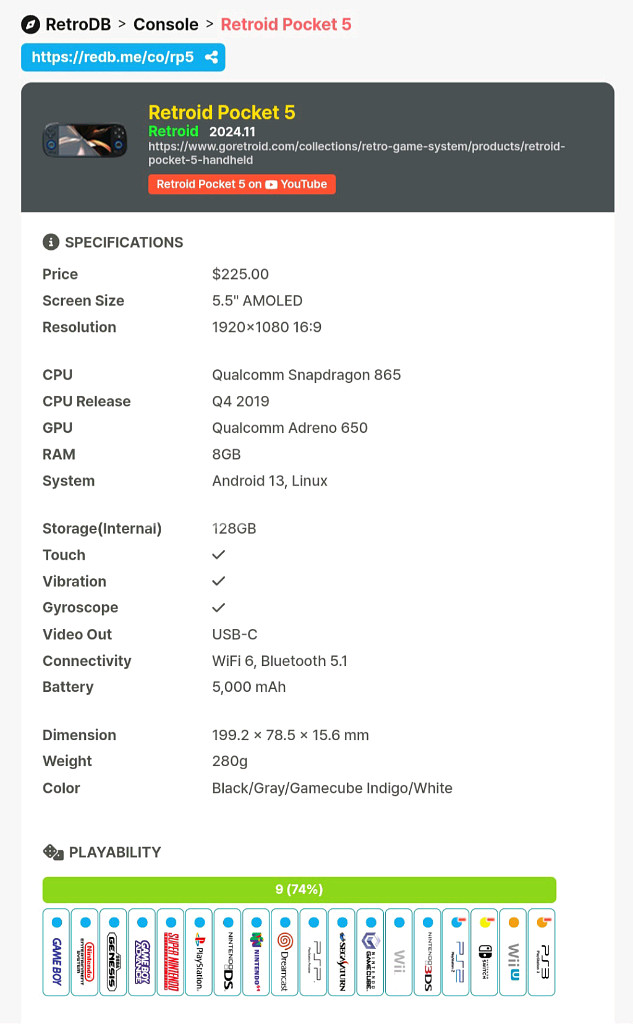633x1024 pixels.
Task: Open the PS3 playability tile
Action: (x=542, y=951)
